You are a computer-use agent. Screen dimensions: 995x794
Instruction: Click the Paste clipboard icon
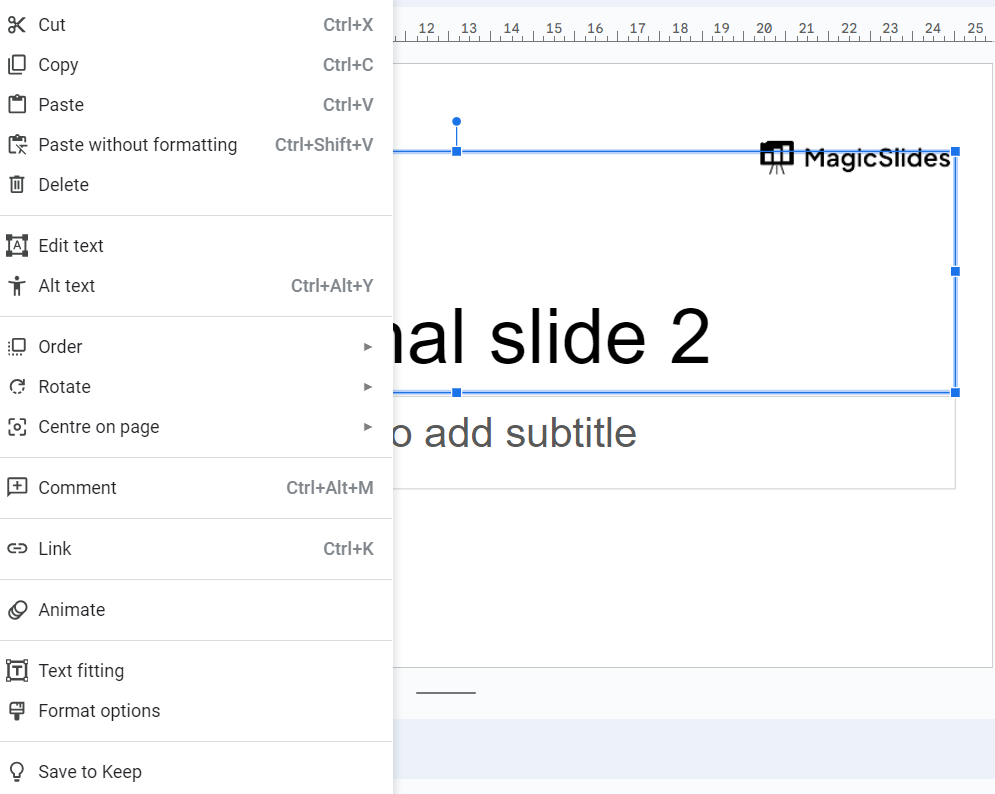17,105
